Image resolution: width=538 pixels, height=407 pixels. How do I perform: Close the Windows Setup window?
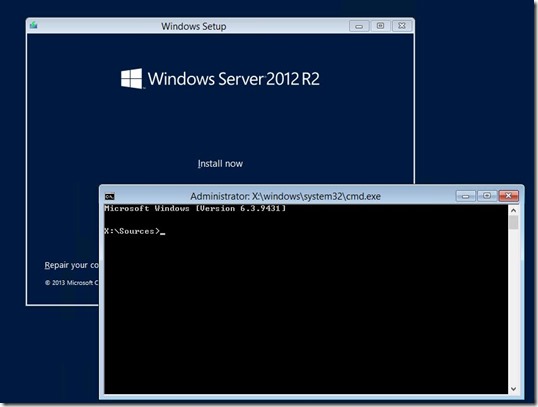(401, 26)
